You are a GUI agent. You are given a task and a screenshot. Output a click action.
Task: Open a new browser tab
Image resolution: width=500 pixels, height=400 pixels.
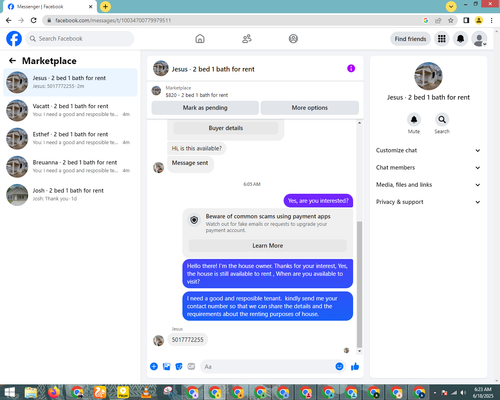coord(105,6)
